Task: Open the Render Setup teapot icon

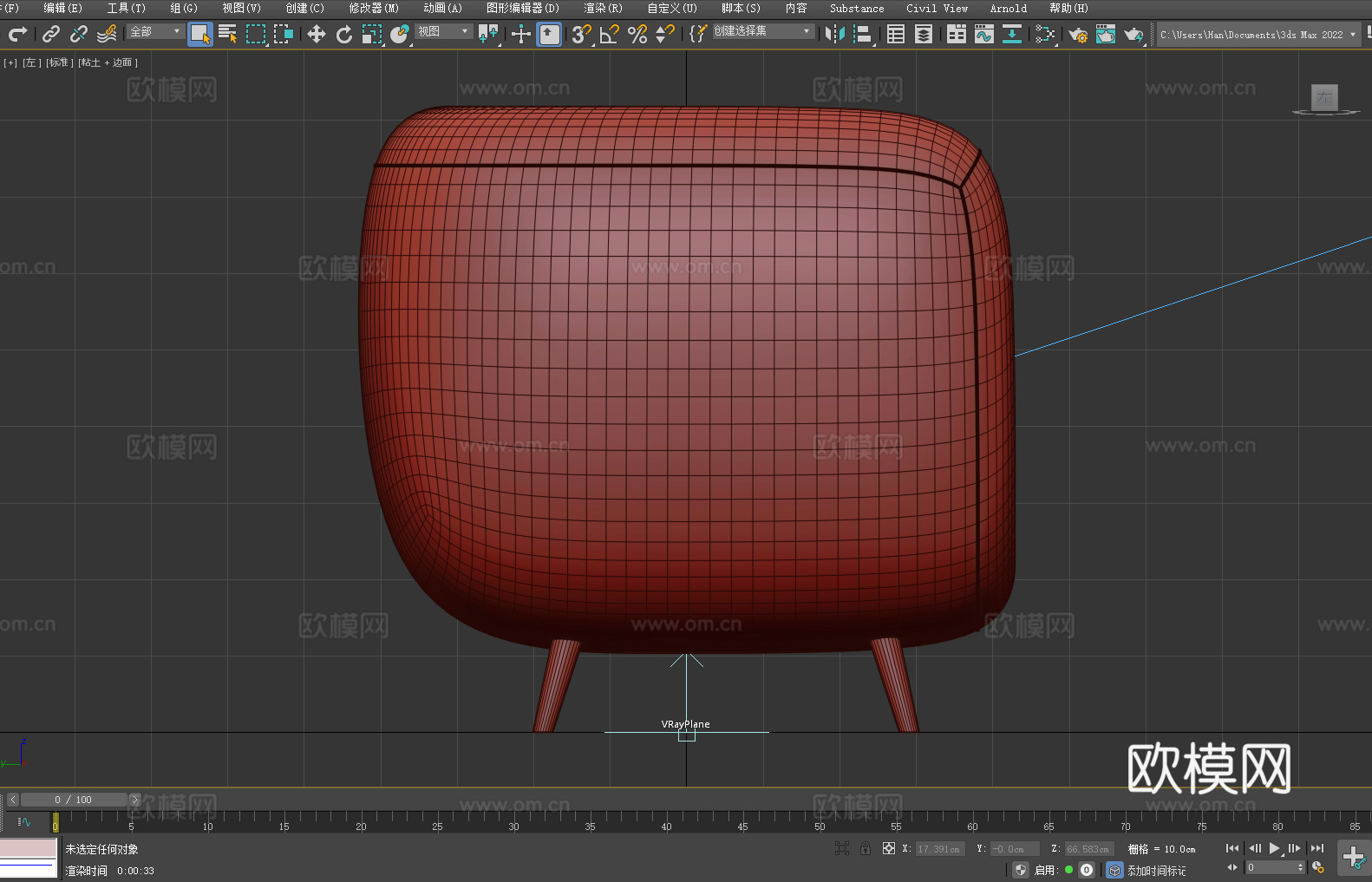Action: (1078, 34)
